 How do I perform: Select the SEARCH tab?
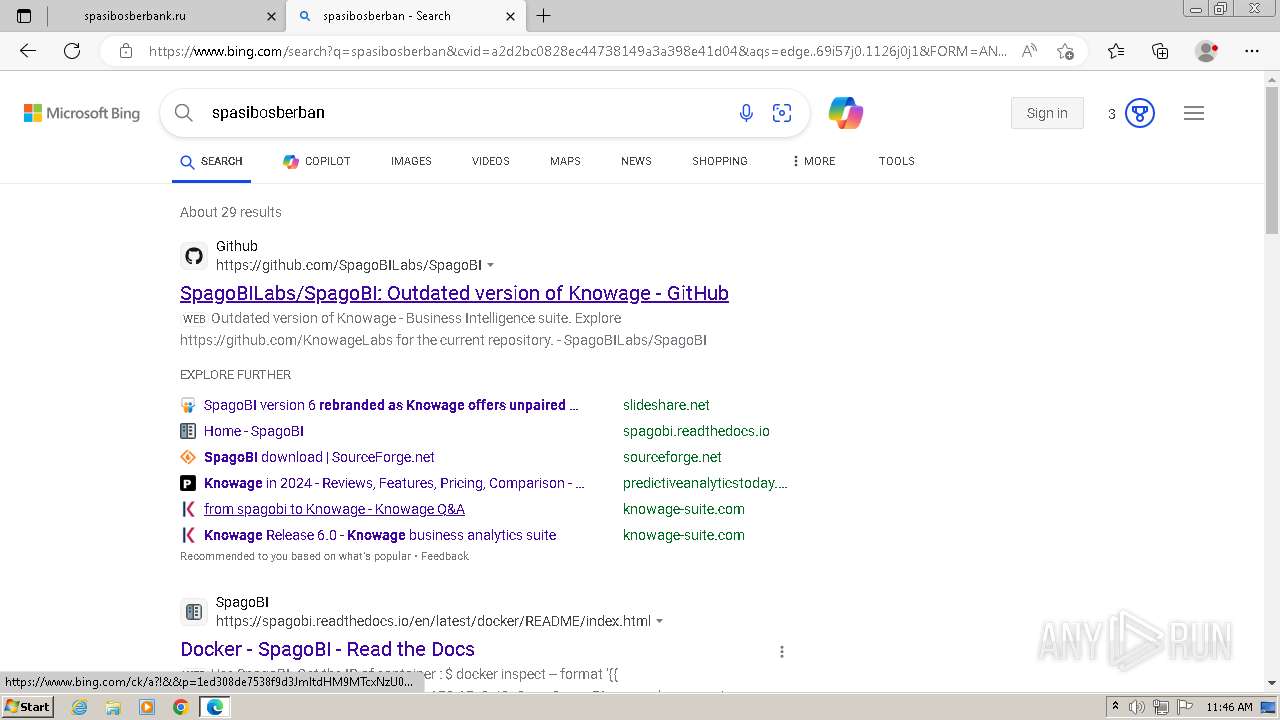(211, 161)
